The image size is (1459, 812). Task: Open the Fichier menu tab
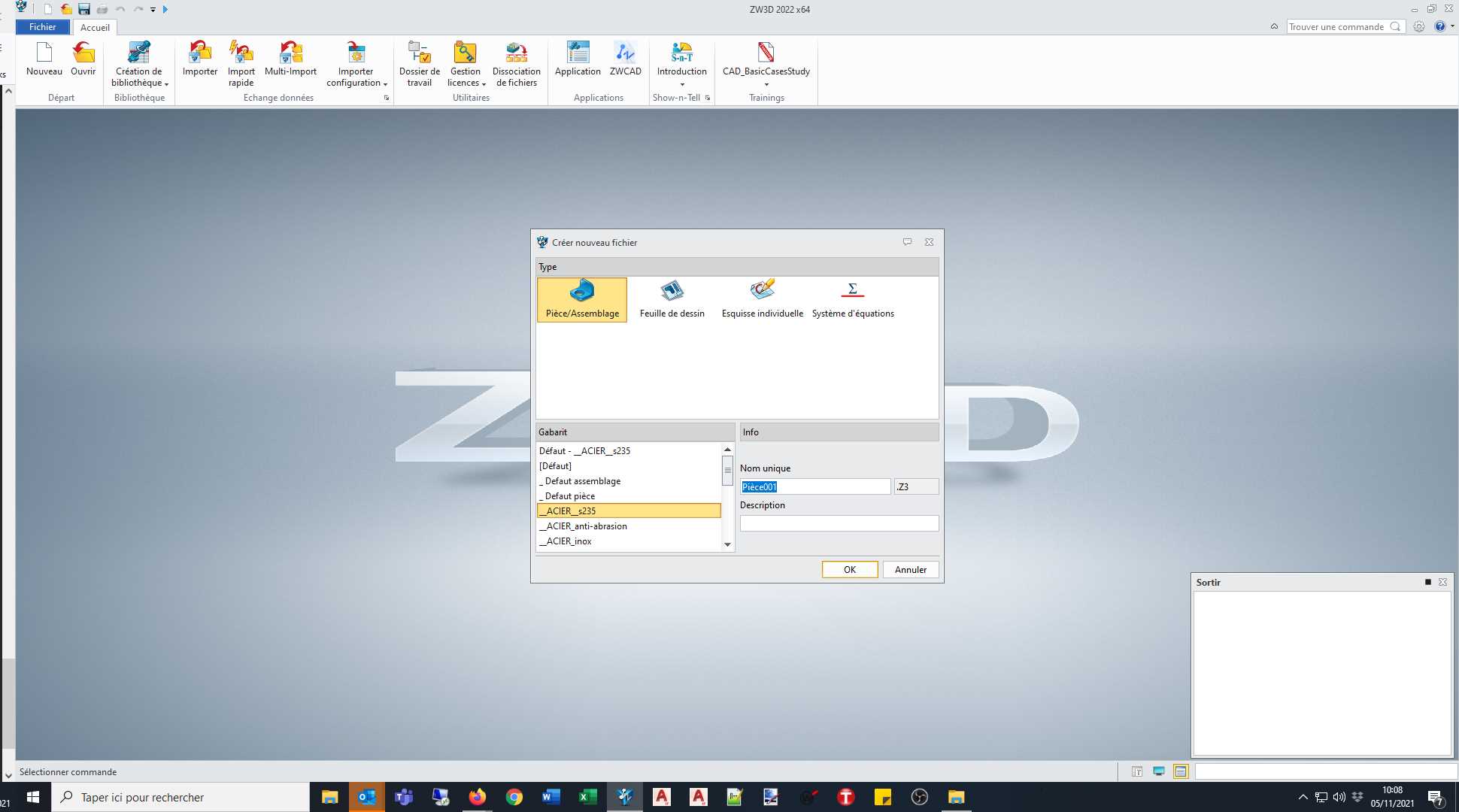tap(43, 27)
